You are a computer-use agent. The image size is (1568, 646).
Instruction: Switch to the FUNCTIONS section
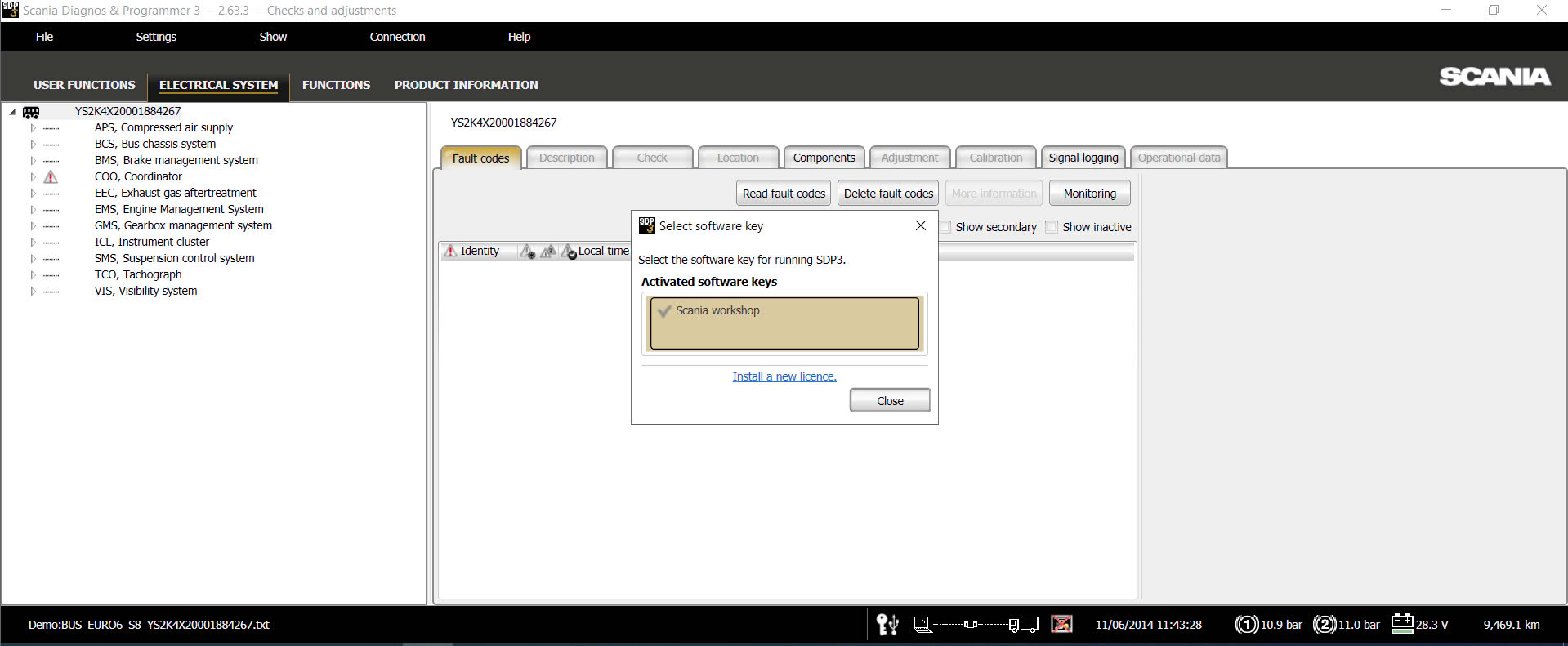[336, 85]
